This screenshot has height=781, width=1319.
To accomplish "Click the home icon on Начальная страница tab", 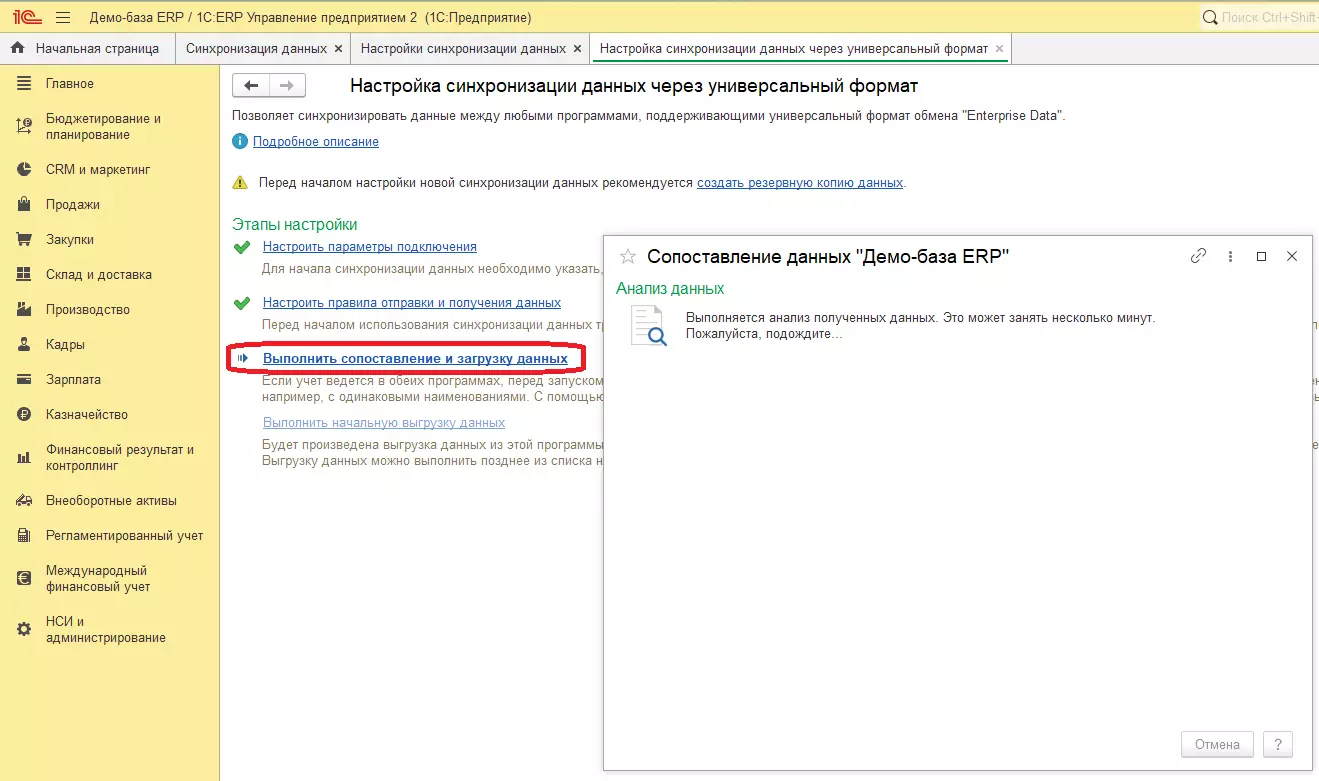I will coord(17,48).
